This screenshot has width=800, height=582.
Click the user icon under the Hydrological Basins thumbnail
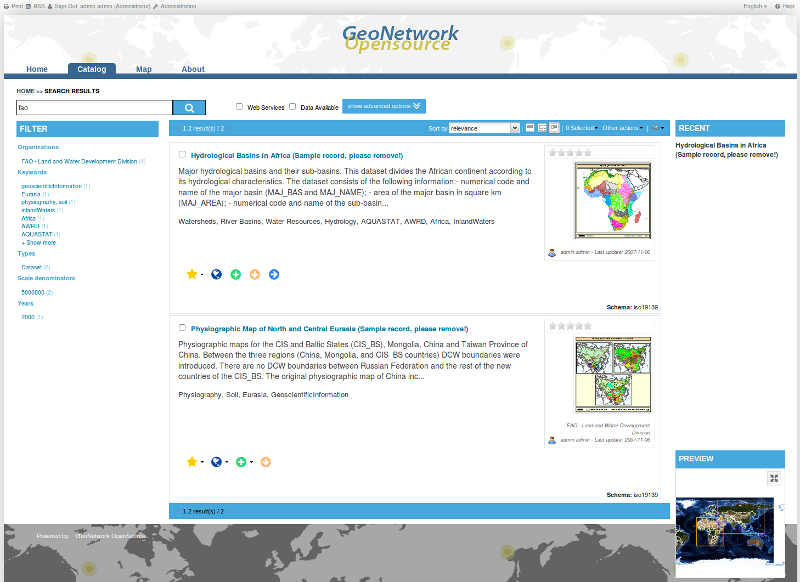coord(552,252)
